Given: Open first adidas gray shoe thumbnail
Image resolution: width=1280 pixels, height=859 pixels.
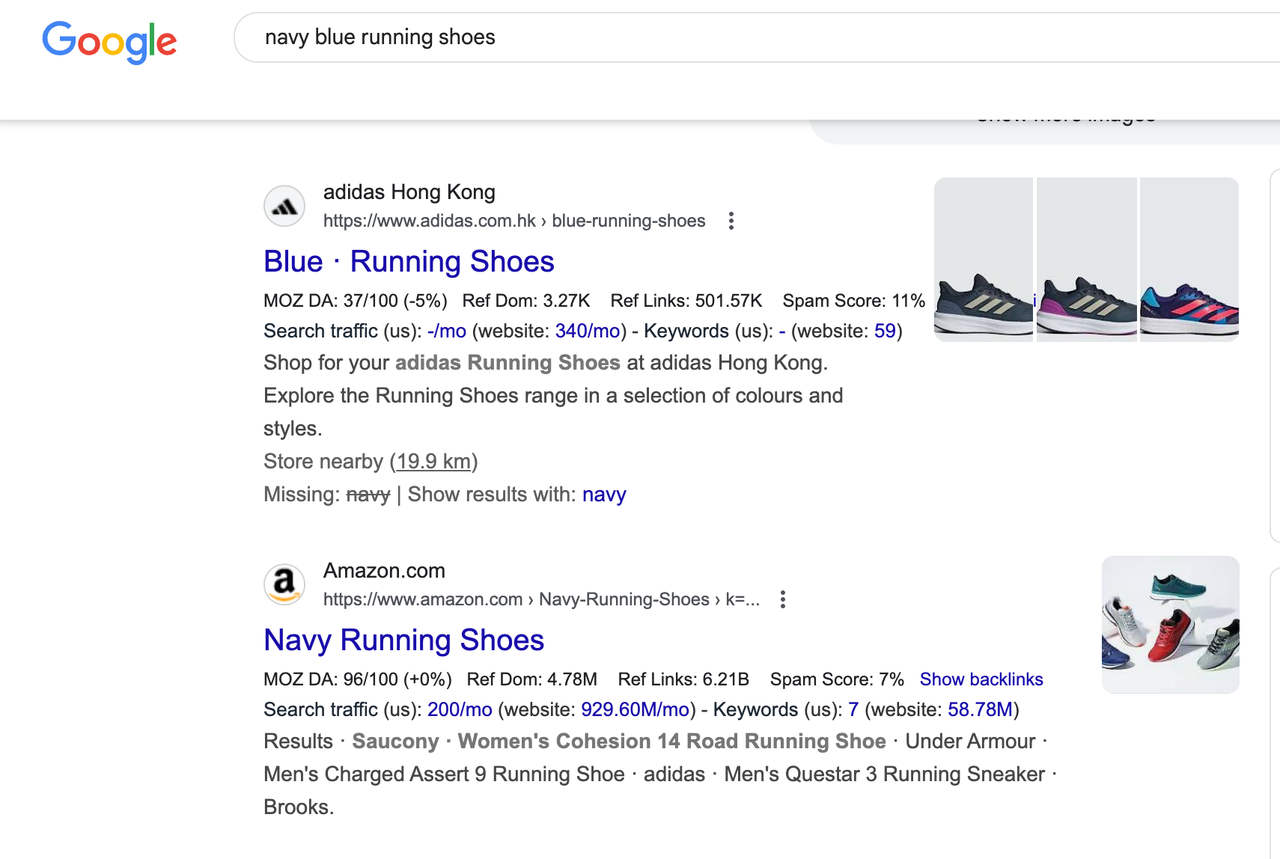Looking at the screenshot, I should (x=984, y=259).
